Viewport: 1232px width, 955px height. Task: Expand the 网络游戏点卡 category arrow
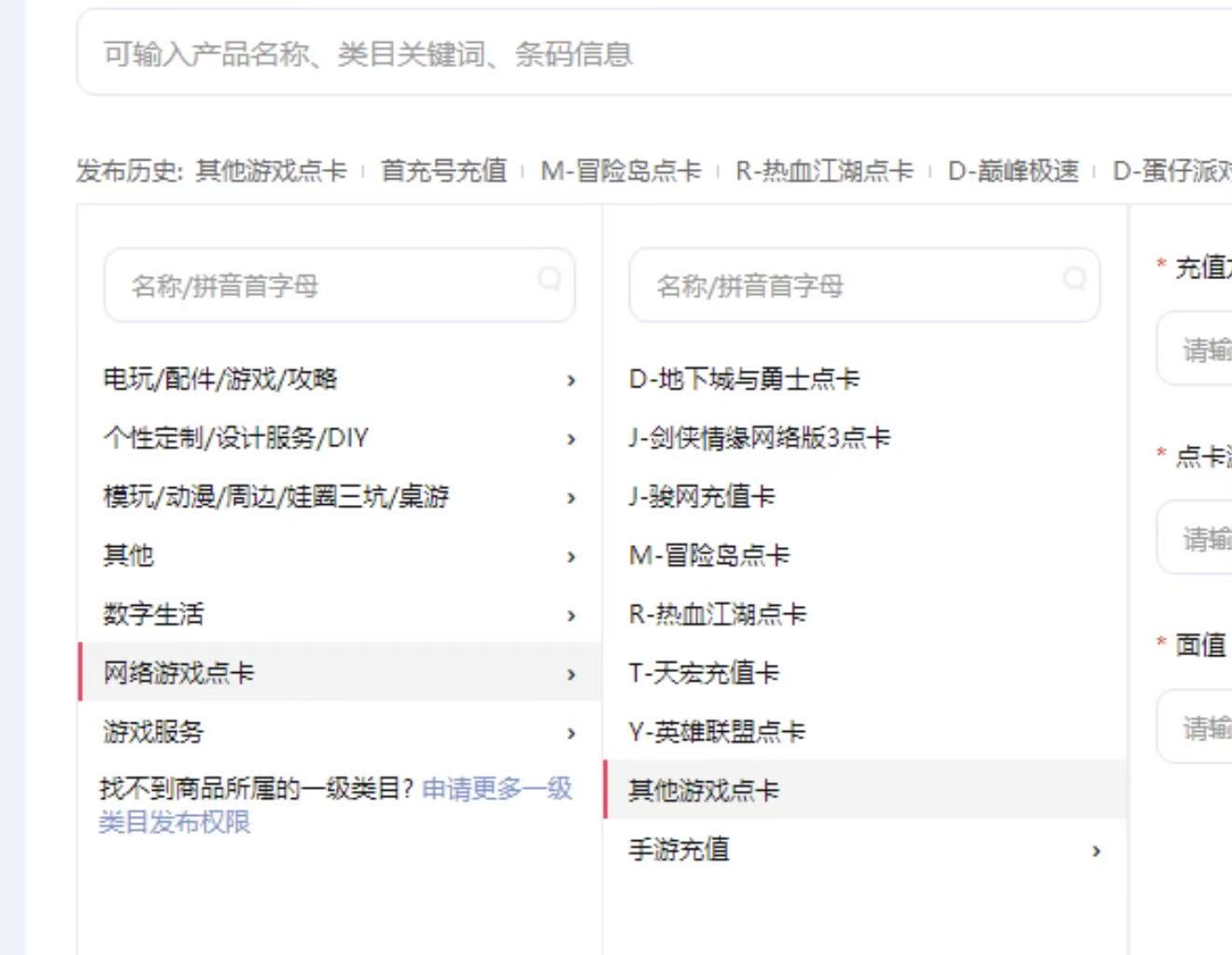coord(571,674)
